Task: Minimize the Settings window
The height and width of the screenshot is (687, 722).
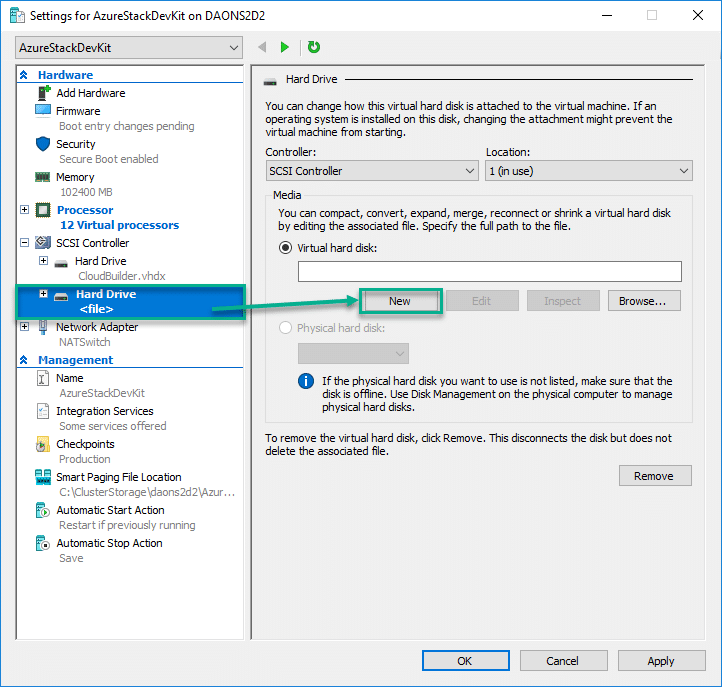Action: [x=607, y=15]
